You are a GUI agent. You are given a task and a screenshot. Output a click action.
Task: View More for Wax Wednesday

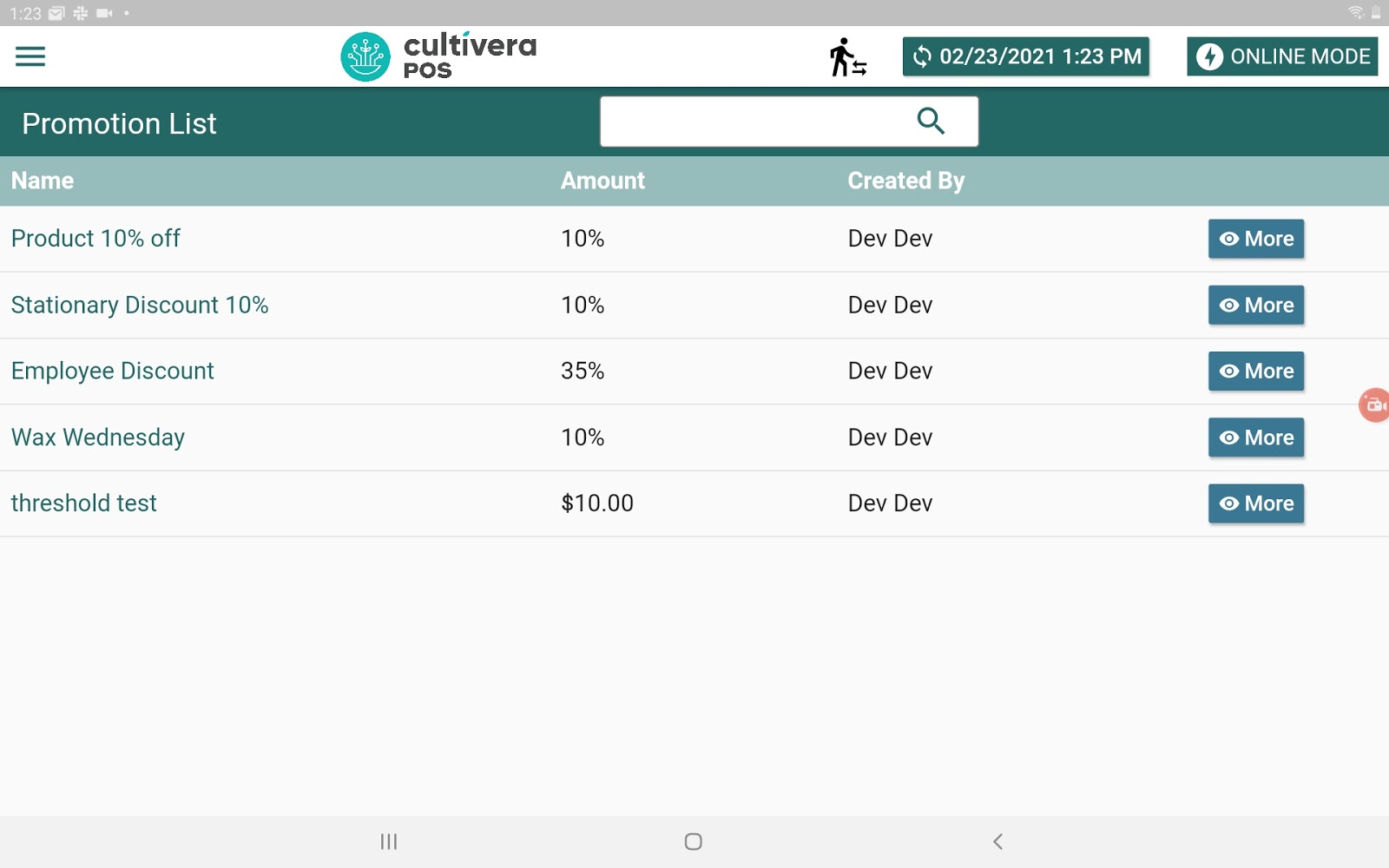click(x=1256, y=437)
